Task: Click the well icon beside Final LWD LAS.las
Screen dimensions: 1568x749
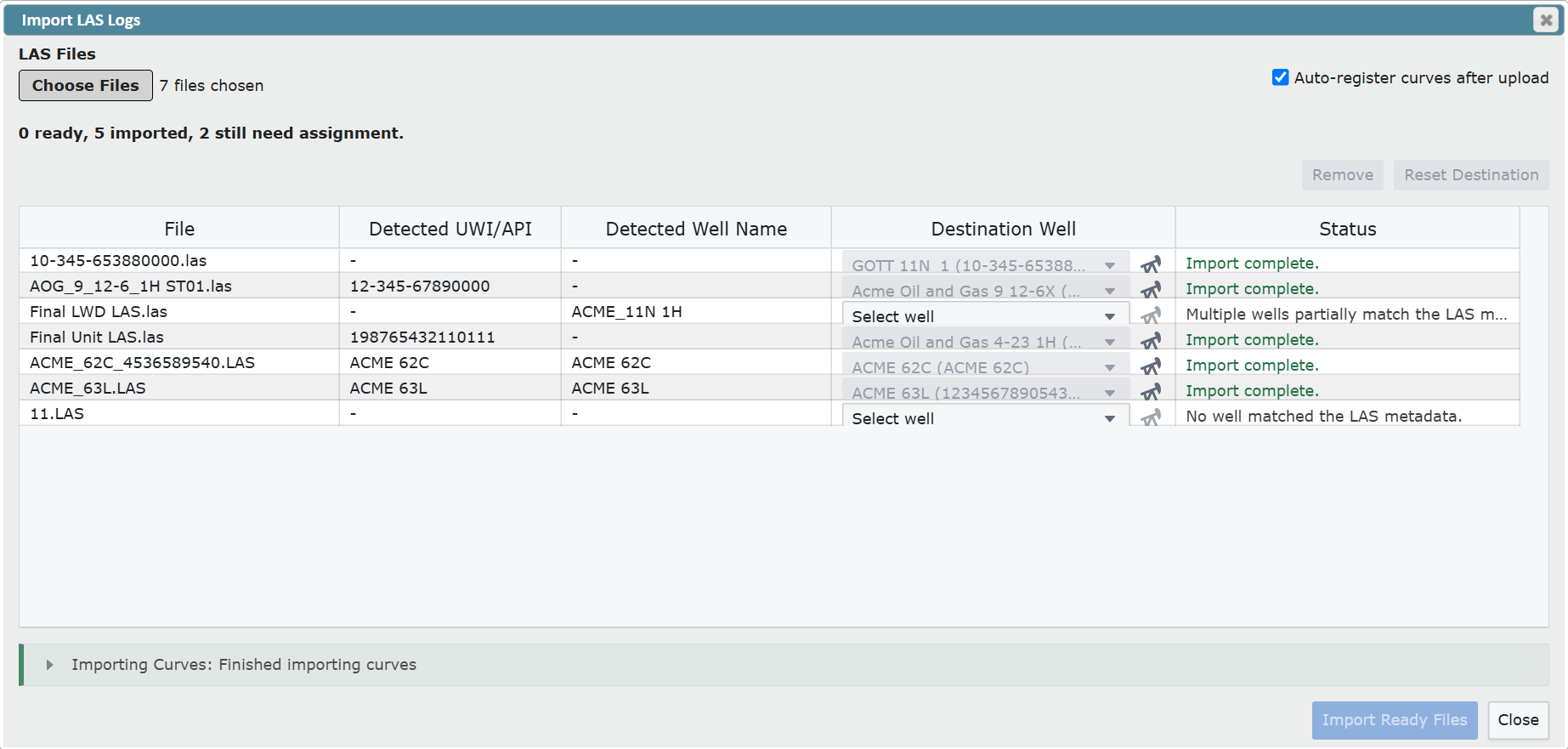Action: tap(1151, 315)
